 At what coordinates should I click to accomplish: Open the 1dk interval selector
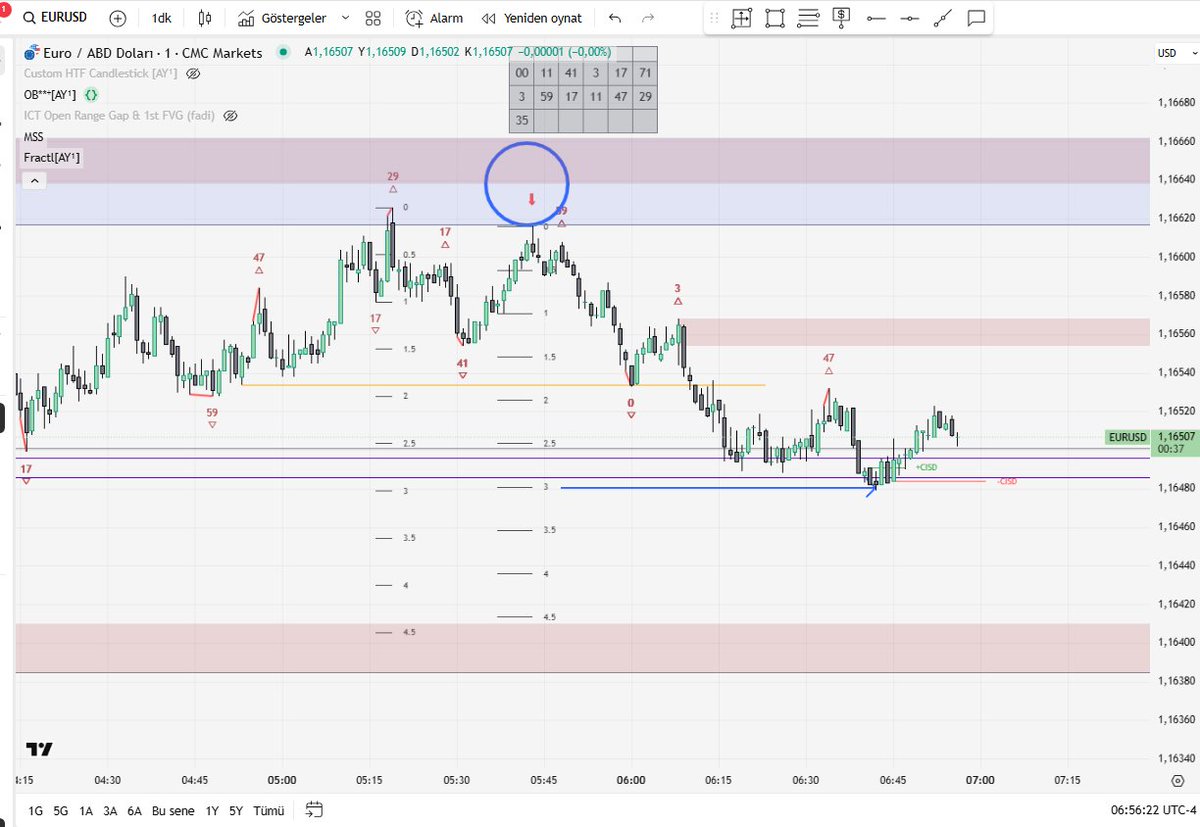point(161,18)
